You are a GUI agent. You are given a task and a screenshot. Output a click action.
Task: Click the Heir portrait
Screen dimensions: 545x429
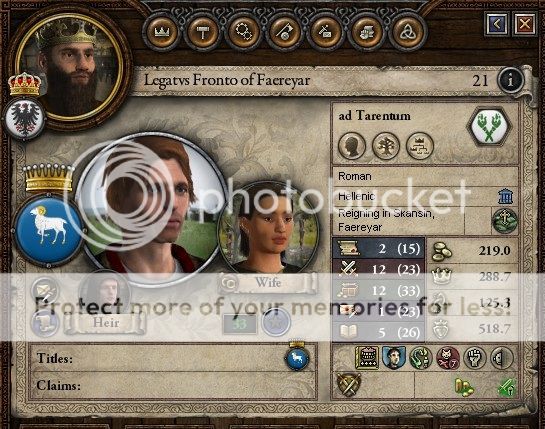click(105, 293)
